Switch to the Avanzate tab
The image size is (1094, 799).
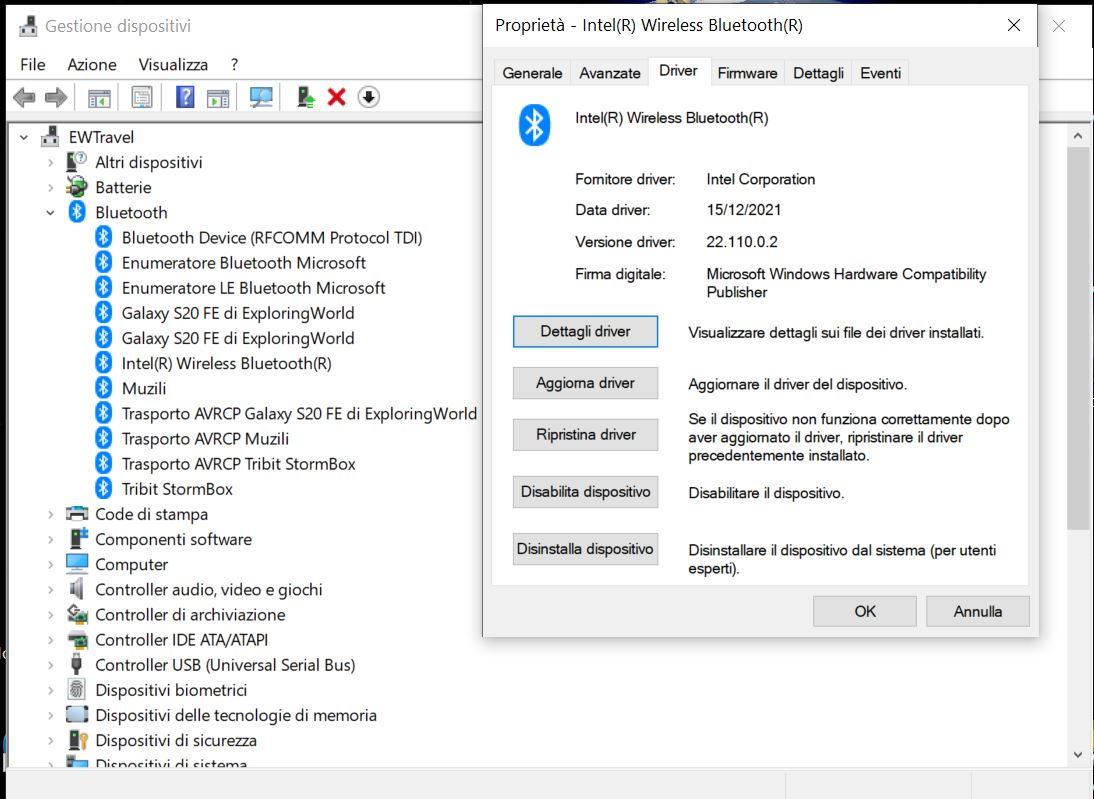[610, 73]
